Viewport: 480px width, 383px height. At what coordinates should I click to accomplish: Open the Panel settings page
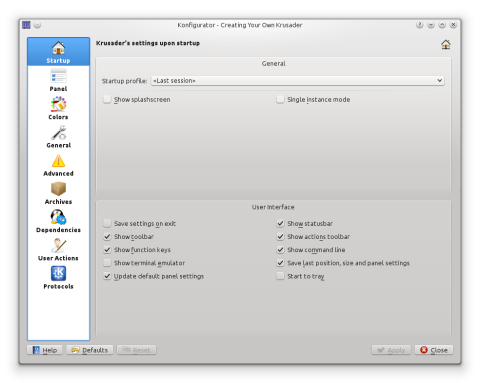[58, 80]
